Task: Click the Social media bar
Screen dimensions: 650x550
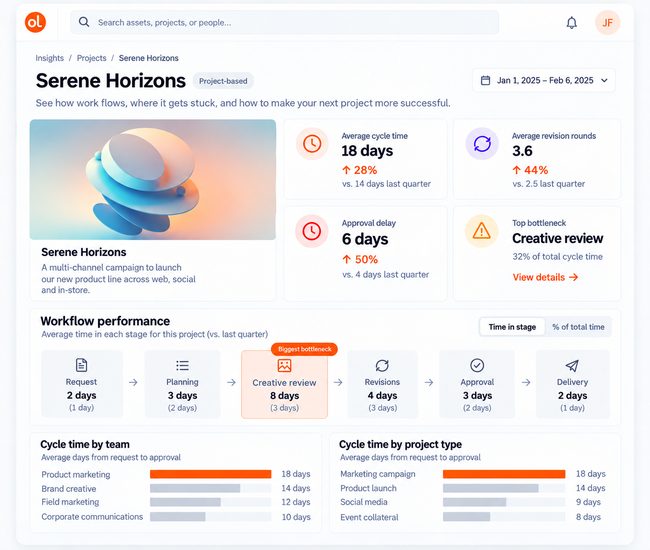Action: coord(475,502)
